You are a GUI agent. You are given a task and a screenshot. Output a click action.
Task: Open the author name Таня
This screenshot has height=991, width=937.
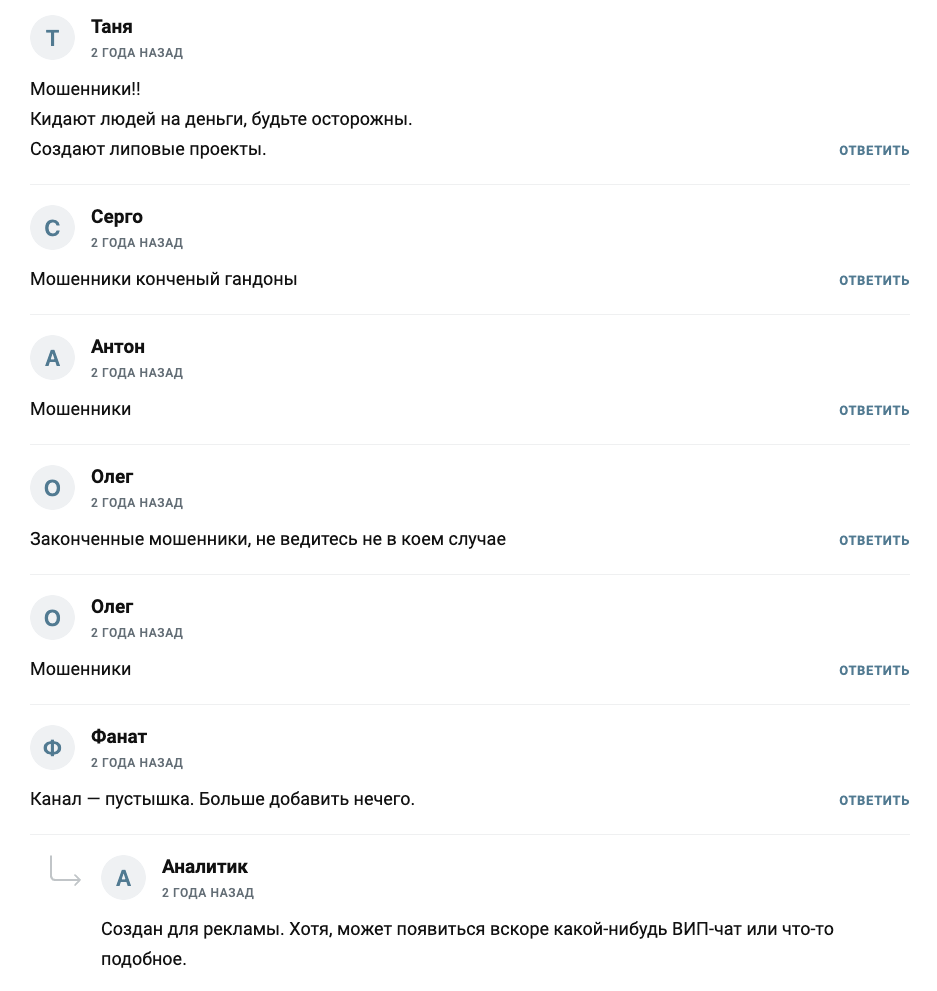pyautogui.click(x=112, y=27)
